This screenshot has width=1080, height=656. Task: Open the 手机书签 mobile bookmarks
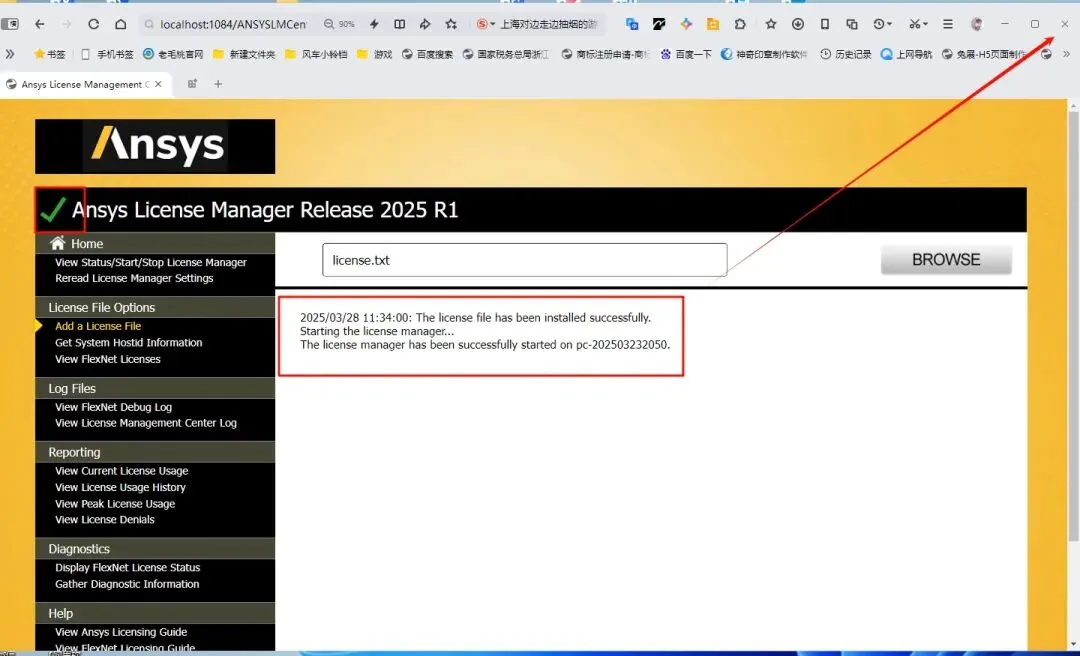pos(107,54)
